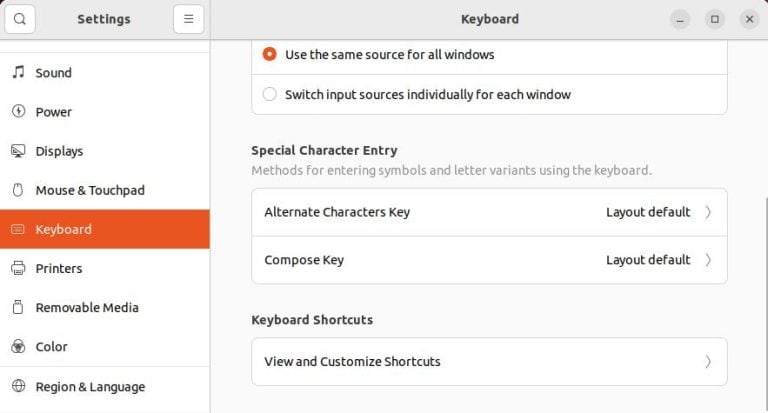Click the Region & Language globe icon
The height and width of the screenshot is (413, 768).
[x=18, y=386]
